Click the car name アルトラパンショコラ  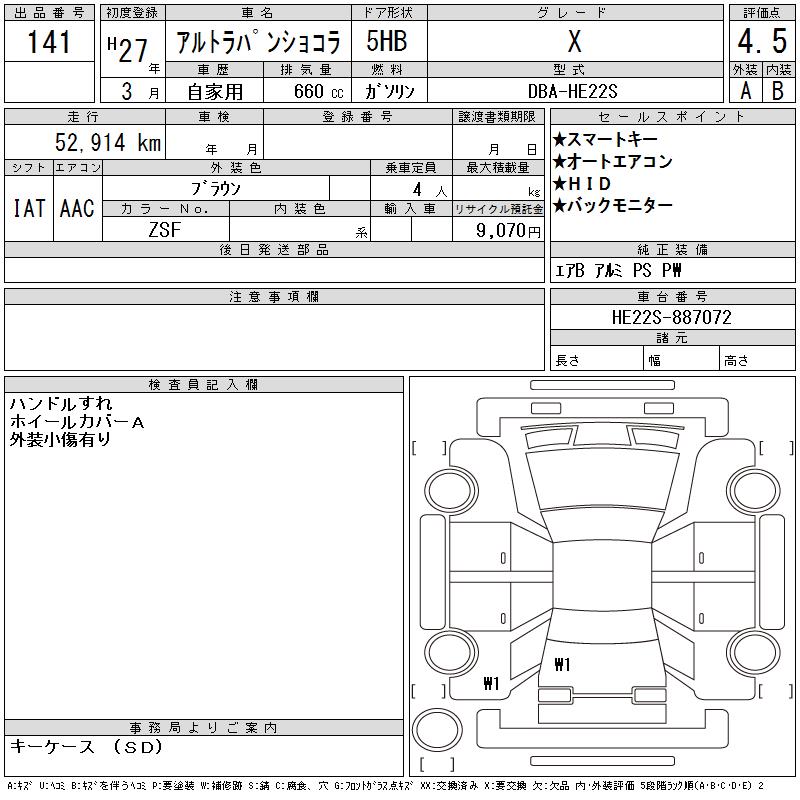(258, 42)
